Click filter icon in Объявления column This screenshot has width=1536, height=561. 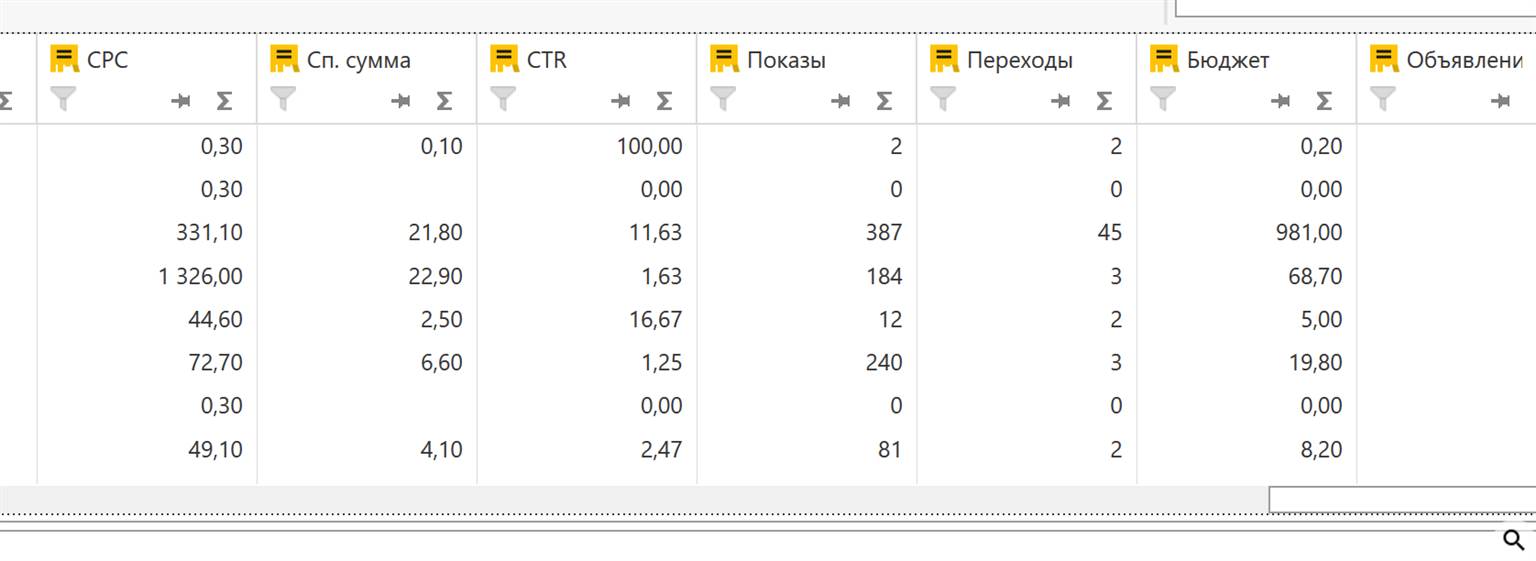(x=1383, y=99)
